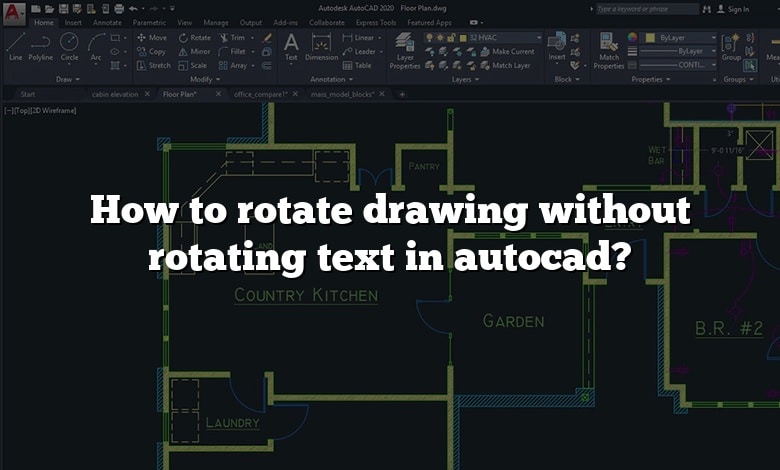
Task: Open the View ribbon tab
Action: coord(185,22)
